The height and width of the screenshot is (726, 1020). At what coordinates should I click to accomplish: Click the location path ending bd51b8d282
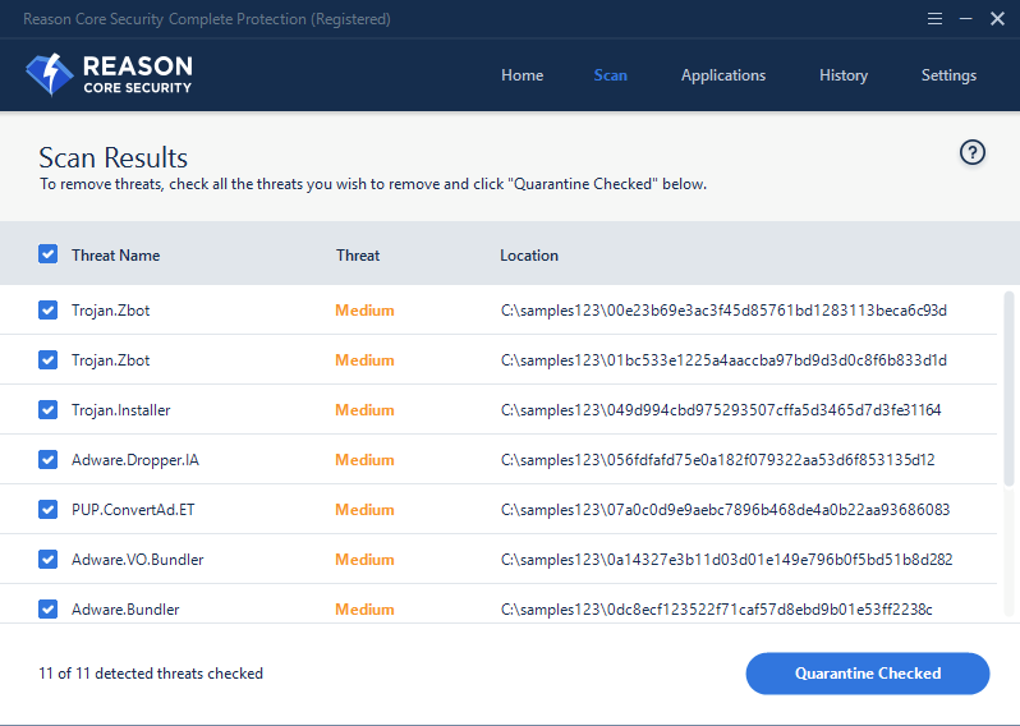(x=727, y=559)
